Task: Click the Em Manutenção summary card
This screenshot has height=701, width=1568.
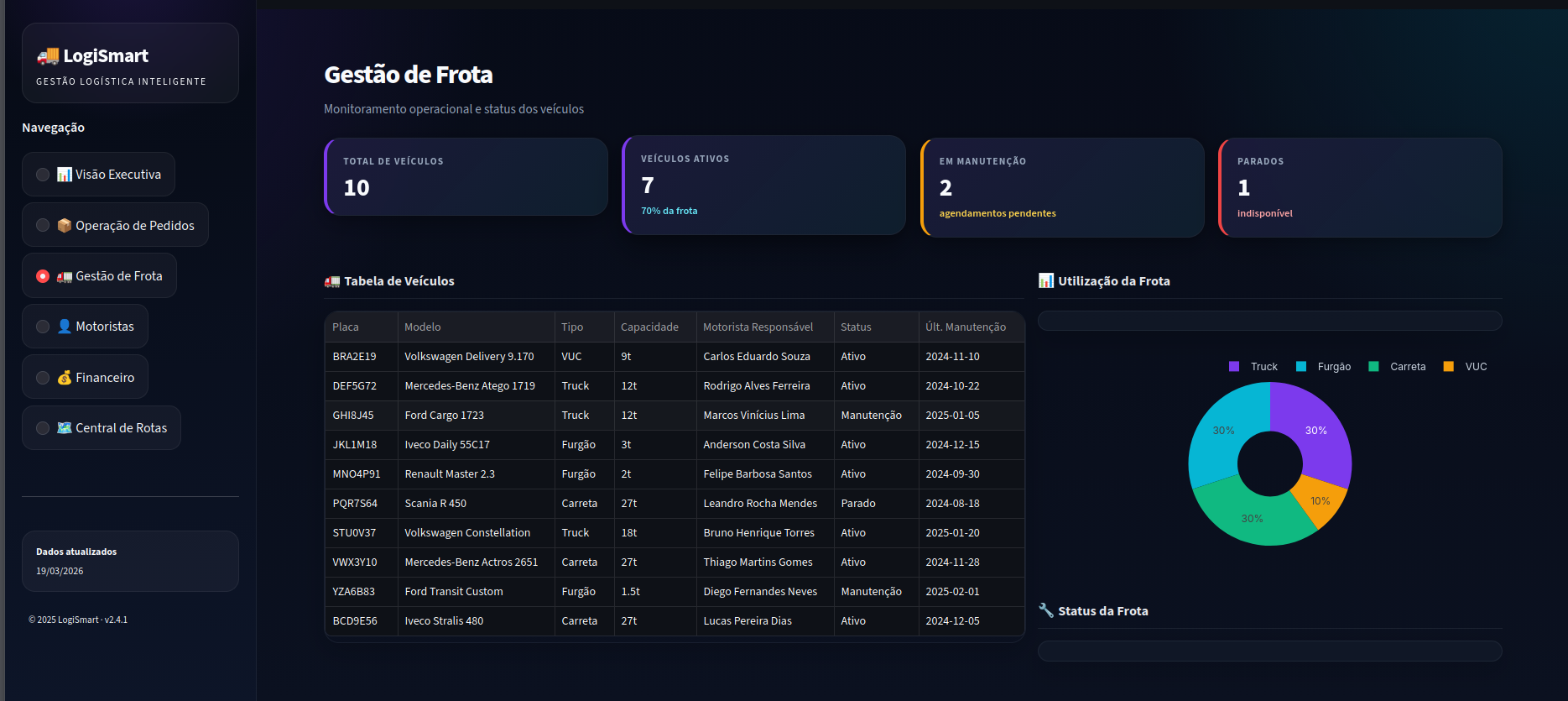Action: tap(1061, 187)
